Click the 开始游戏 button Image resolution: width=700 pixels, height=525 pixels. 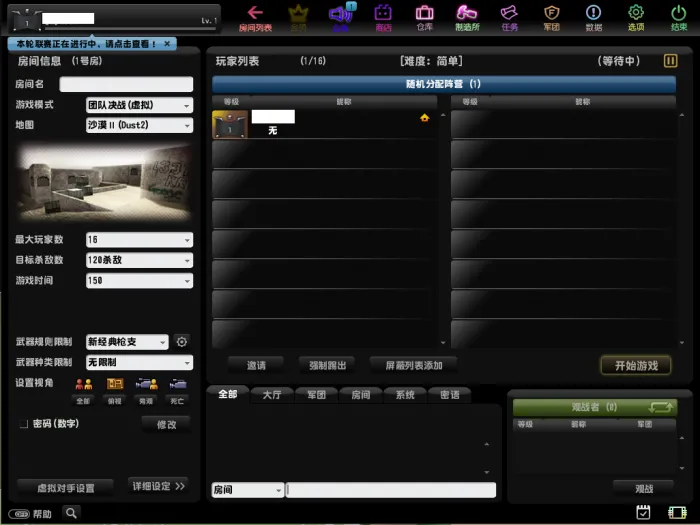point(636,366)
